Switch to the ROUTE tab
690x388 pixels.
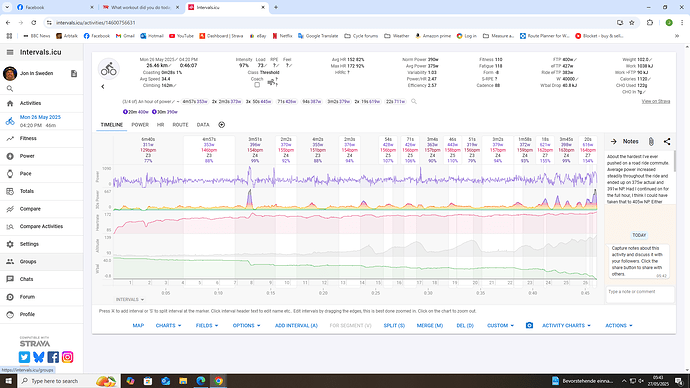(x=180, y=125)
